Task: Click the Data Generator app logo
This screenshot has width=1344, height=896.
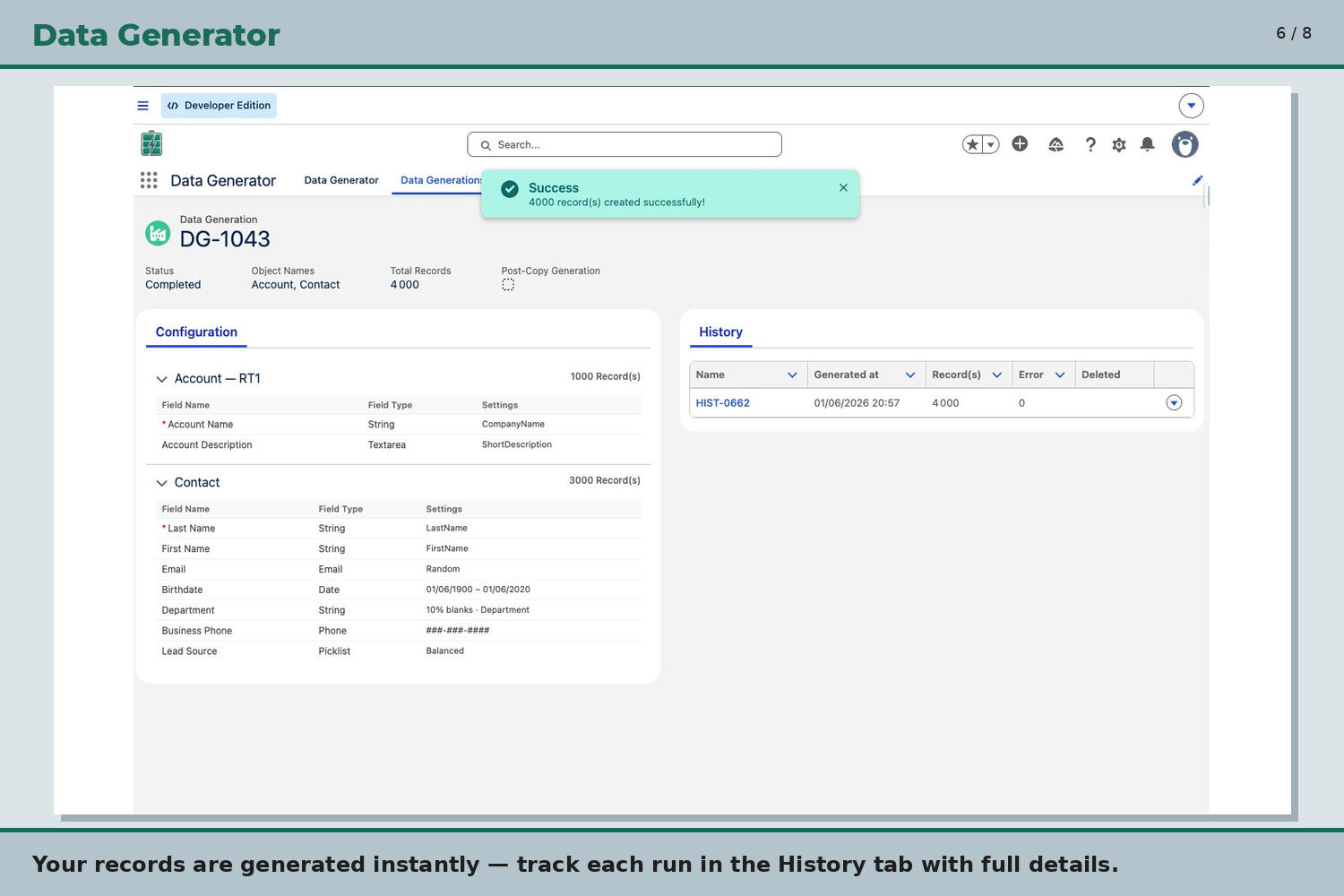Action: [x=151, y=143]
